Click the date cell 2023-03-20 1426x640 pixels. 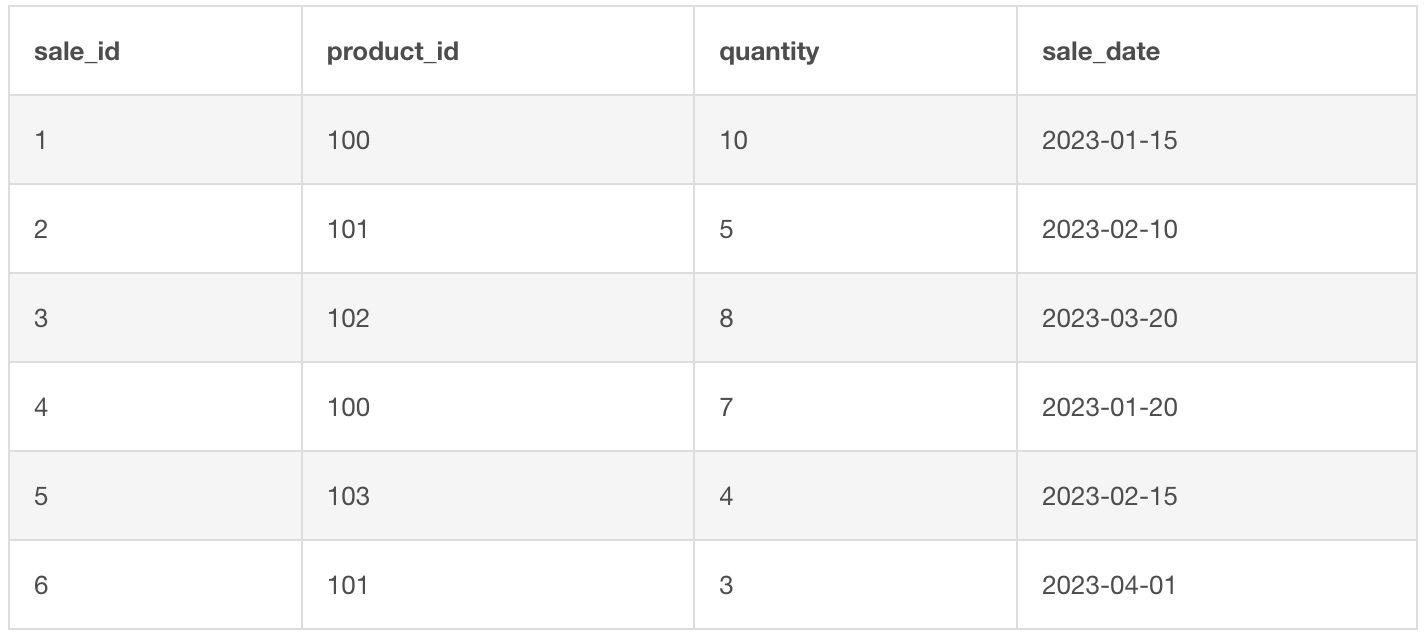click(1109, 319)
